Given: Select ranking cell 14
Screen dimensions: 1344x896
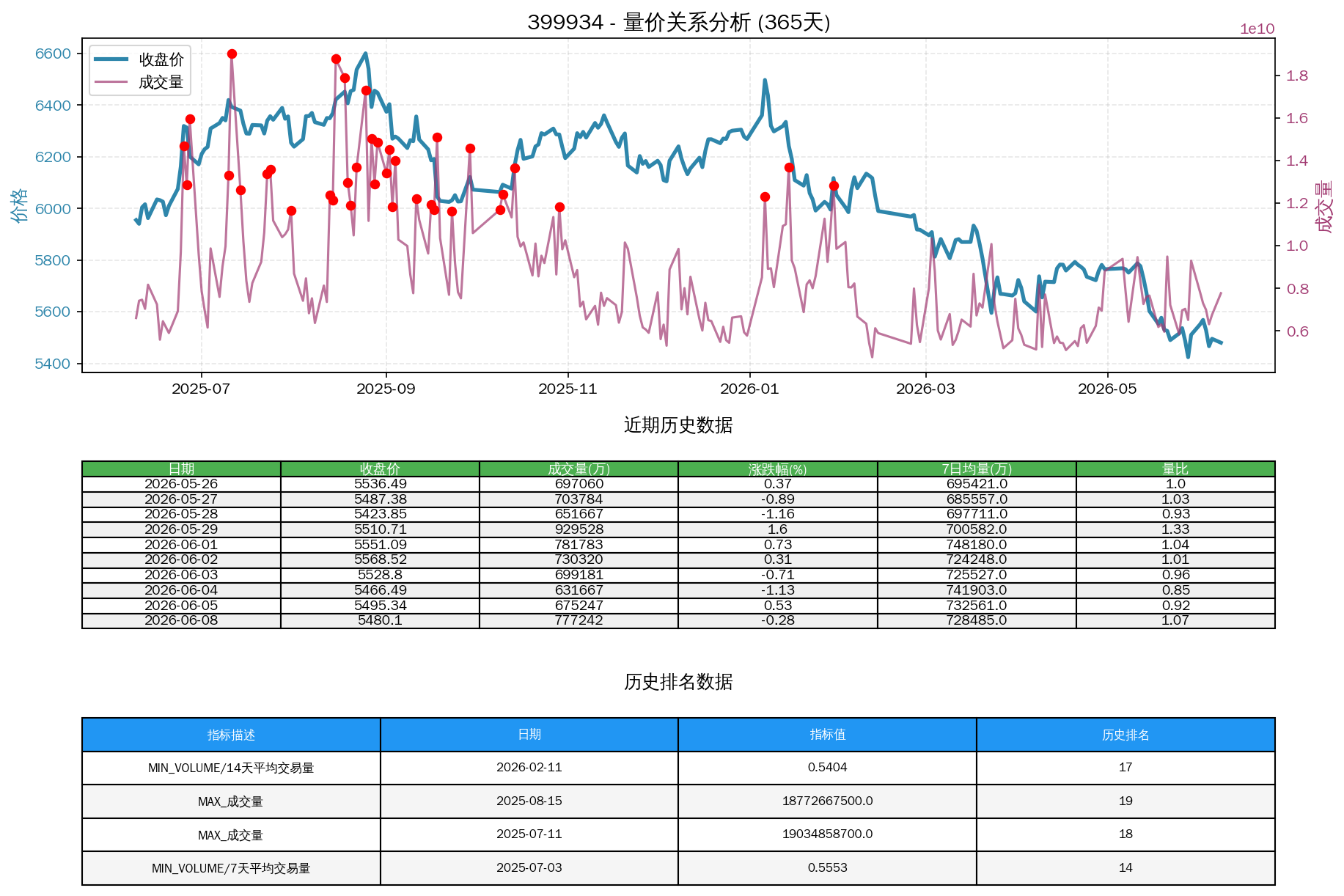Looking at the screenshot, I should [x=1125, y=868].
